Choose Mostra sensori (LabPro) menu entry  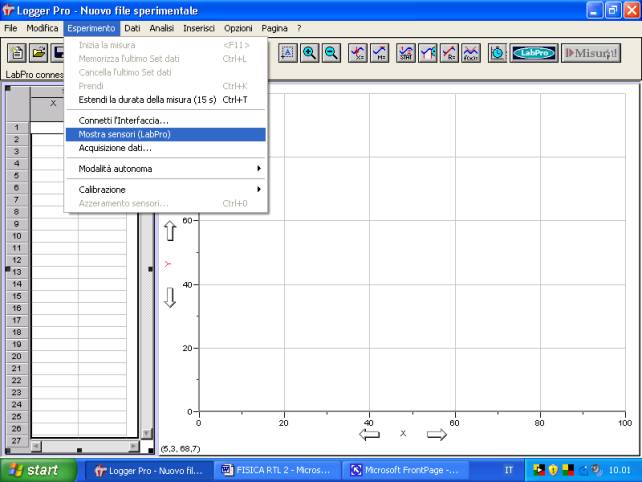[x=166, y=134]
